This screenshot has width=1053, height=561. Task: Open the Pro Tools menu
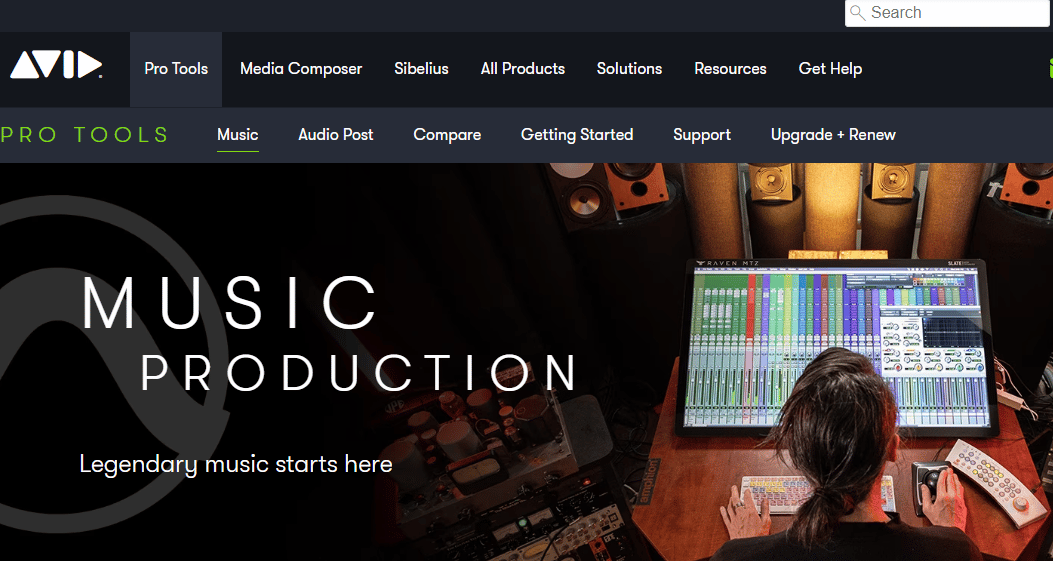pos(176,69)
